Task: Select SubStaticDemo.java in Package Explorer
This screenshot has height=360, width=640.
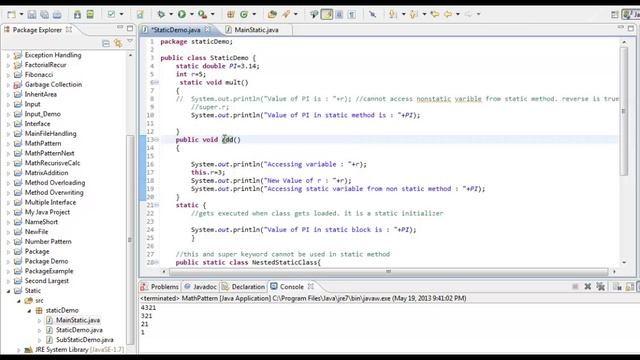Action: coord(84,340)
